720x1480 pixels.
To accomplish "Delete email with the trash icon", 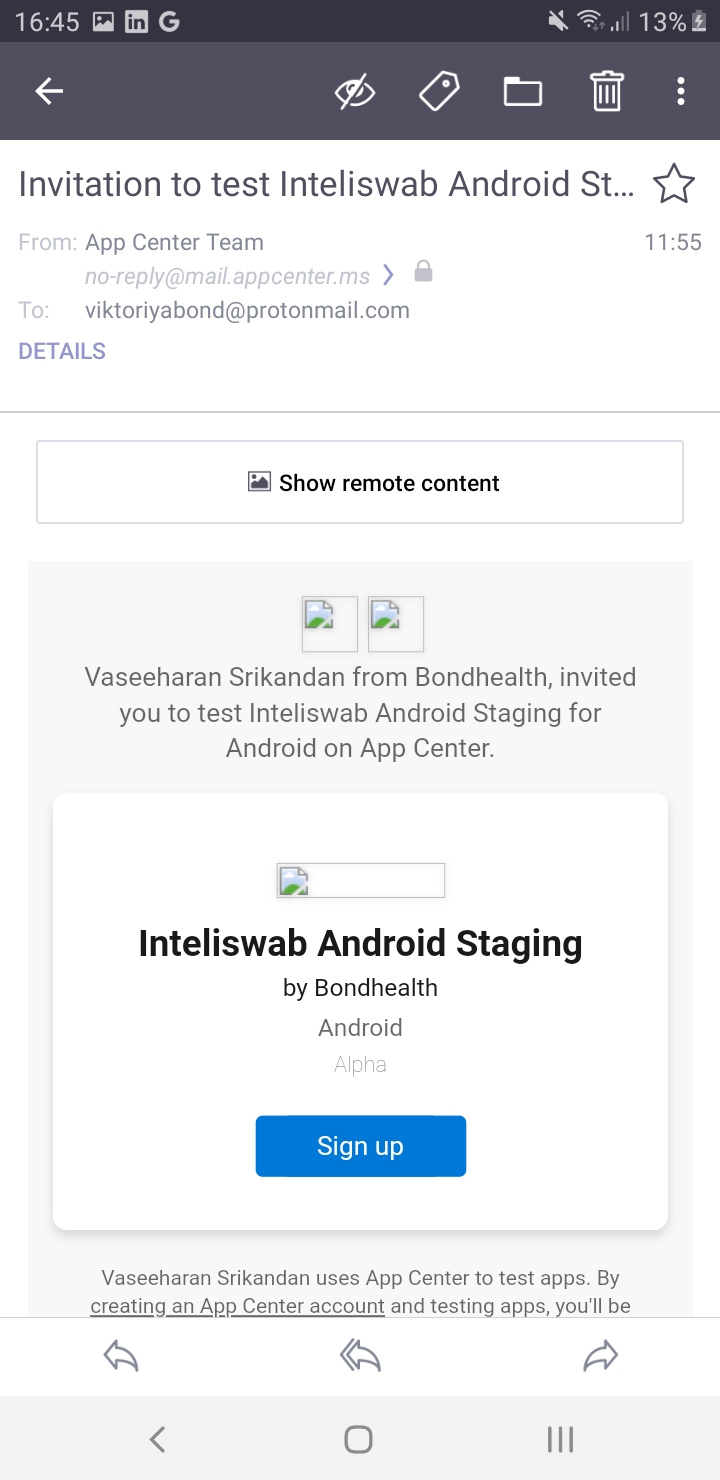I will [x=606, y=92].
